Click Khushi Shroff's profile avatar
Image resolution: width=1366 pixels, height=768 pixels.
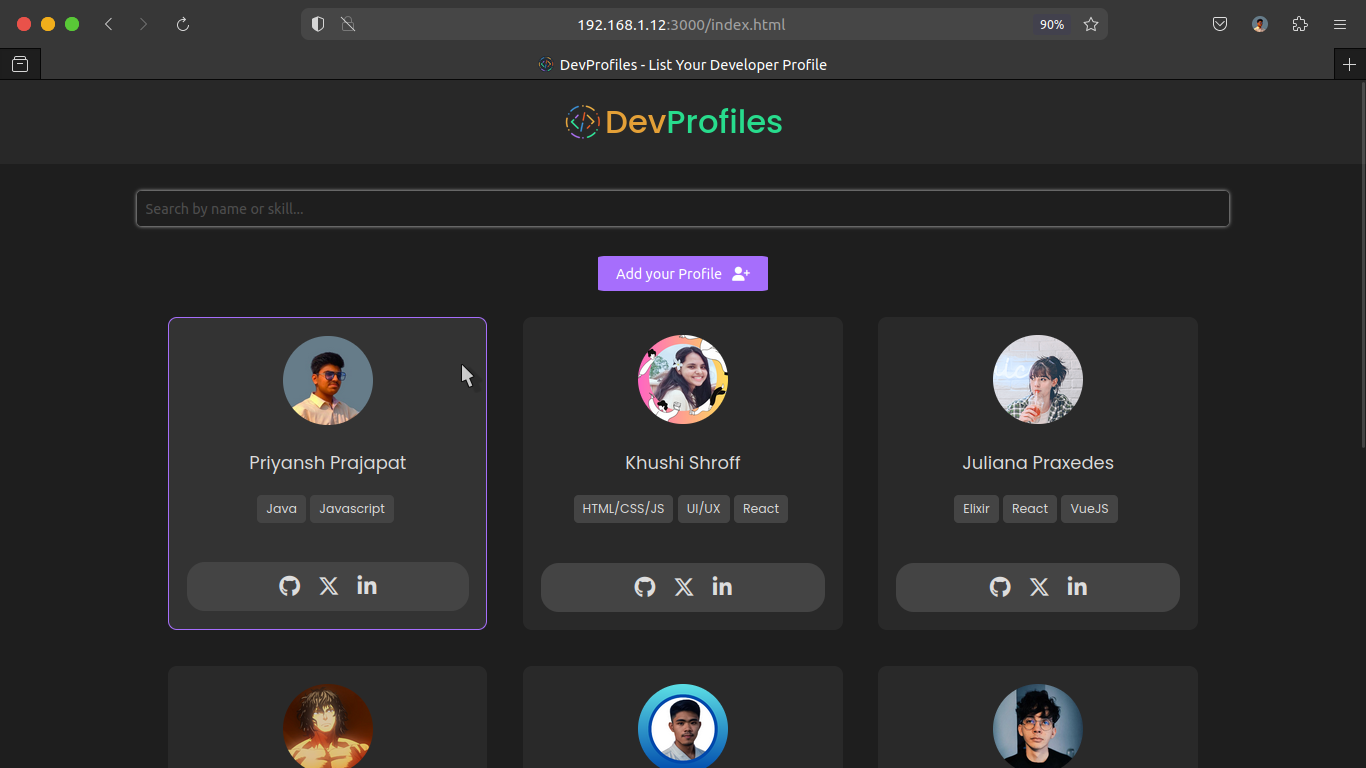(683, 380)
